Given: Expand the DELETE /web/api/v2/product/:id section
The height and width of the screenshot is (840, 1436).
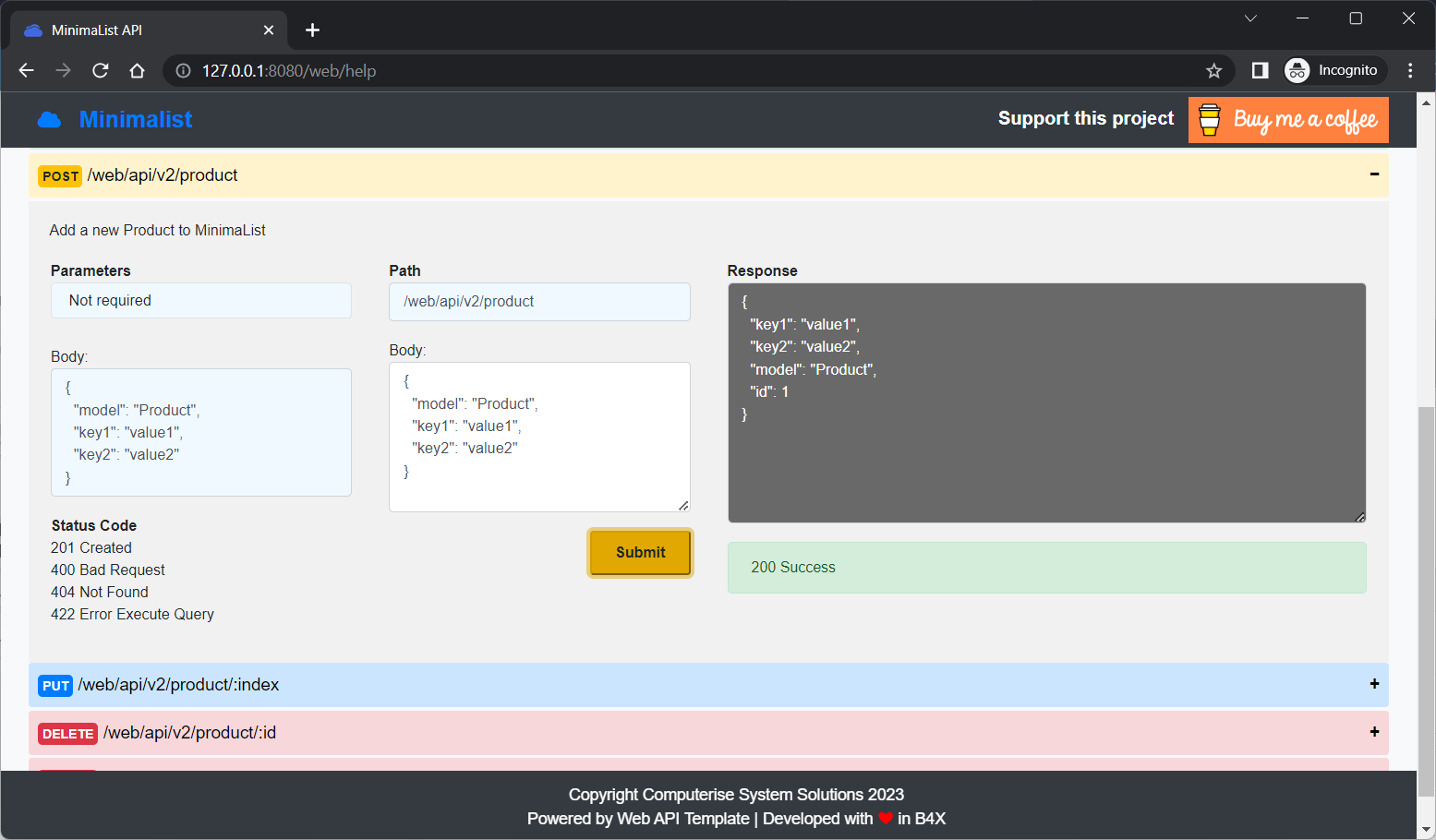Looking at the screenshot, I should coord(1374,732).
